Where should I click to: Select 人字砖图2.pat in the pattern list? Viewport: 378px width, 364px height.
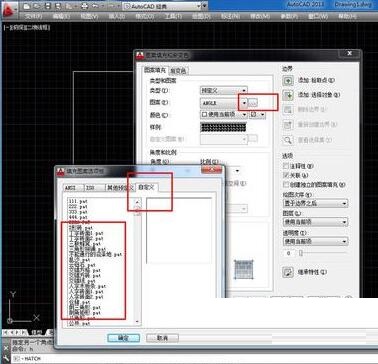(86, 296)
